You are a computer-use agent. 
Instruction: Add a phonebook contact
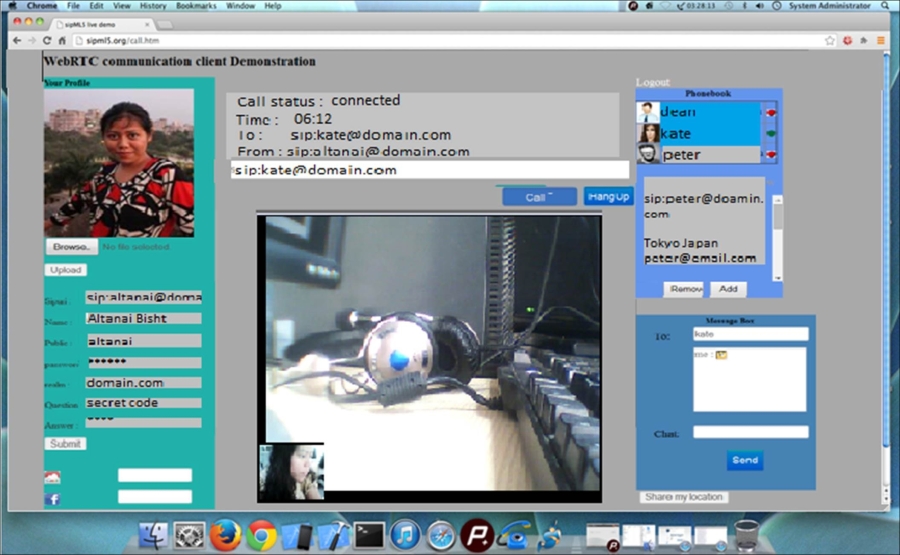coord(728,289)
